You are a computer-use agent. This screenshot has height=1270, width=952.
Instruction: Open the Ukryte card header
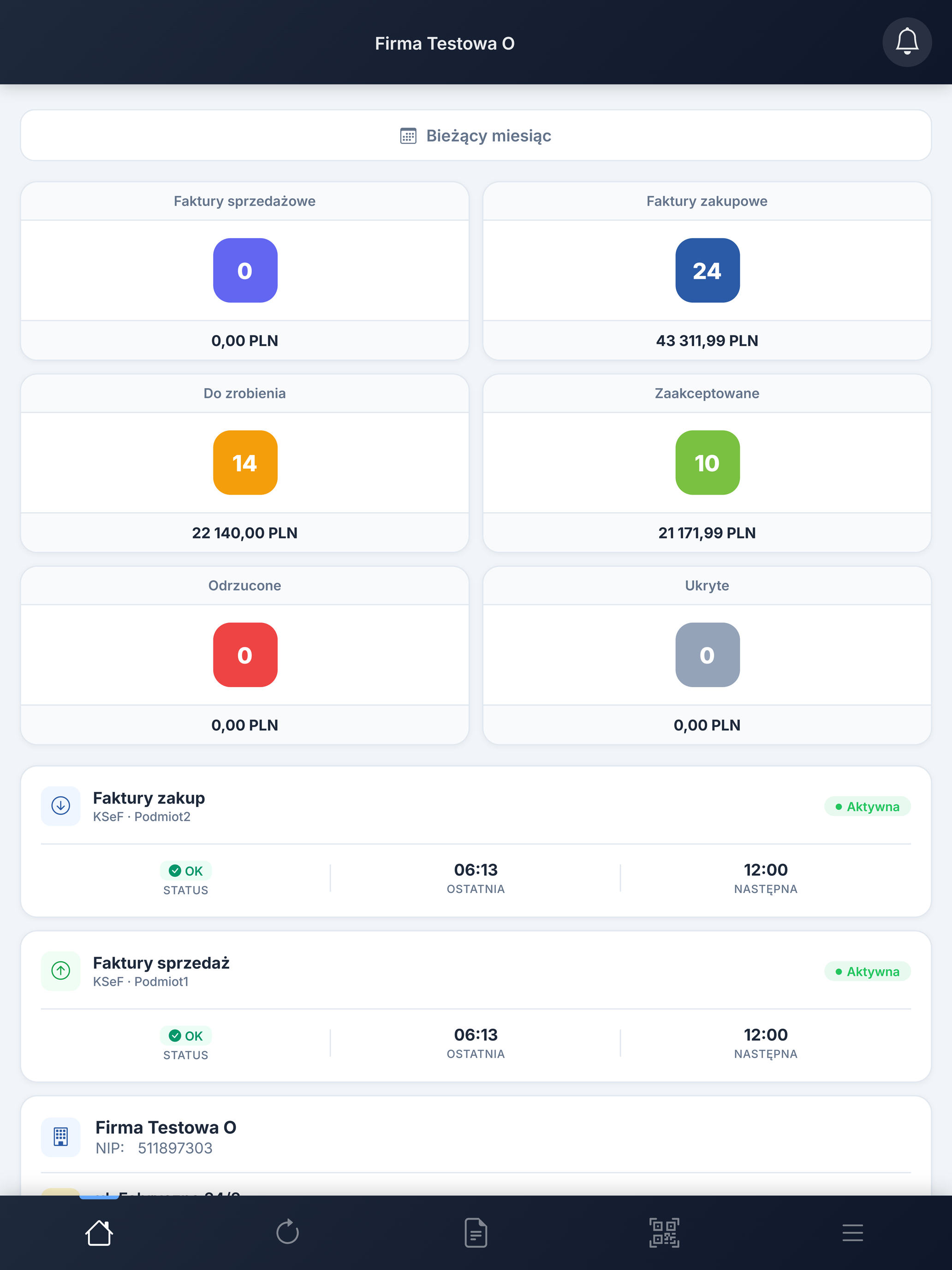click(707, 586)
